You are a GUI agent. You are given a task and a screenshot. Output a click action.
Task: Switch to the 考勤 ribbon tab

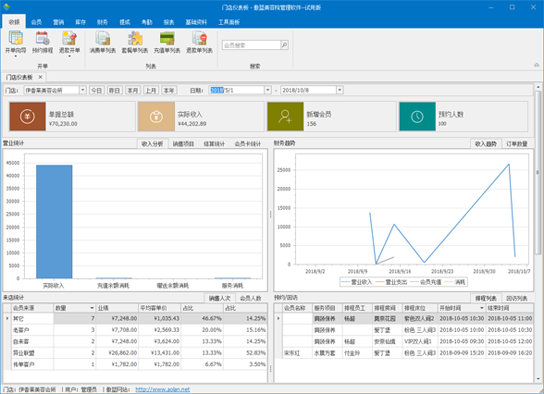147,22
